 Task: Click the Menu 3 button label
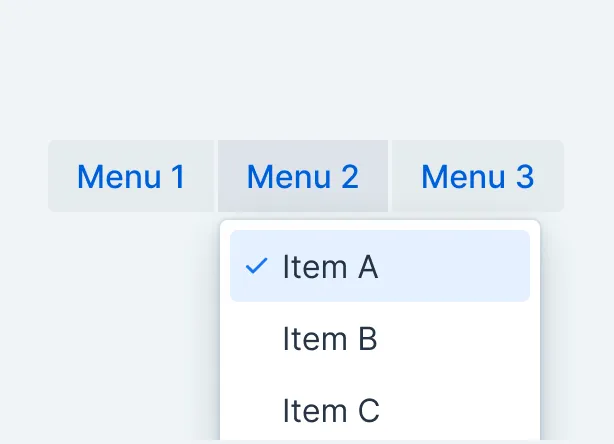(x=477, y=177)
